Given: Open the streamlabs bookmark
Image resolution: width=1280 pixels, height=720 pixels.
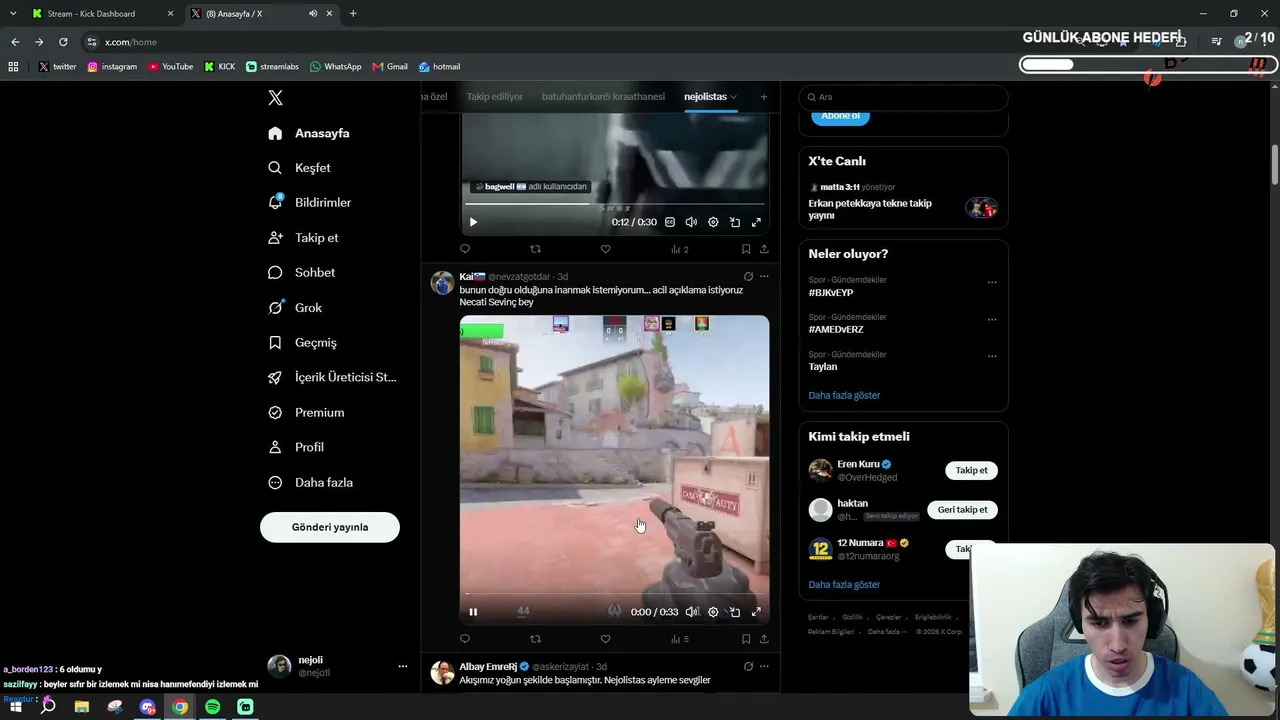Looking at the screenshot, I should click(272, 66).
